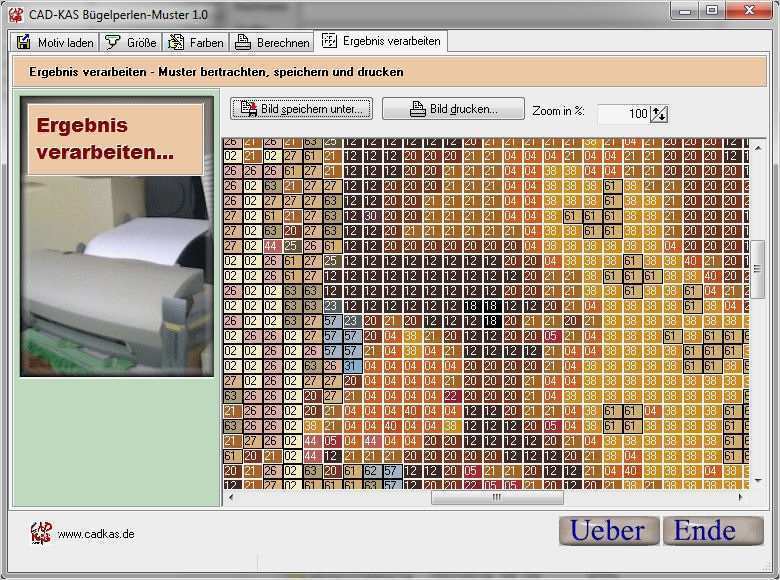Image resolution: width=780 pixels, height=580 pixels.
Task: Click the vertical scrollbar thumb
Action: pyautogui.click(x=758, y=269)
